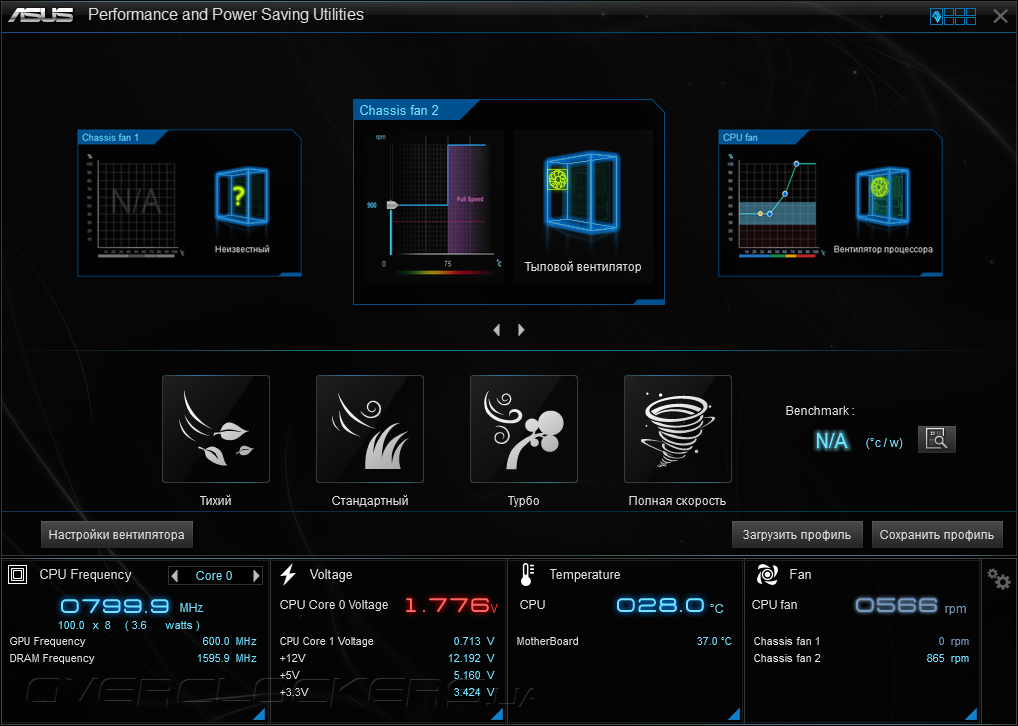Select the Silent (Тихий) fan mode icon
The width and height of the screenshot is (1018, 726).
click(216, 429)
